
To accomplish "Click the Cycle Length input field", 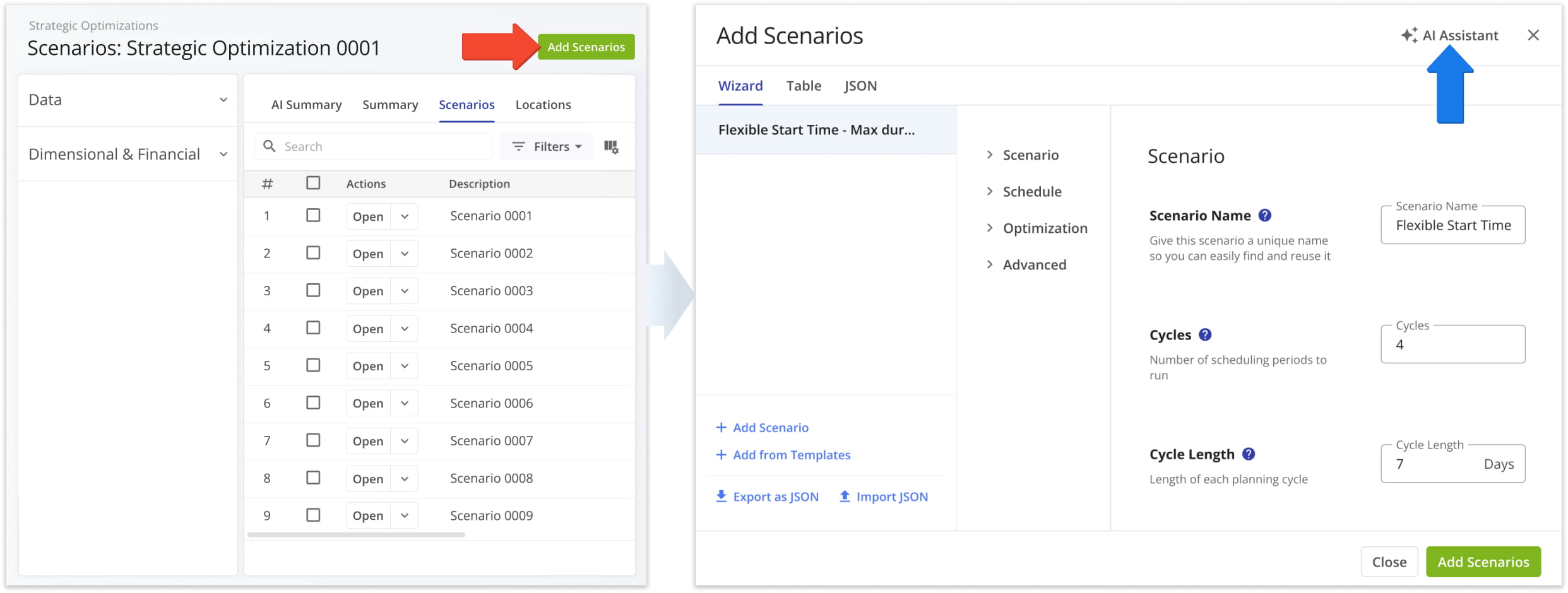I will click(x=1453, y=464).
